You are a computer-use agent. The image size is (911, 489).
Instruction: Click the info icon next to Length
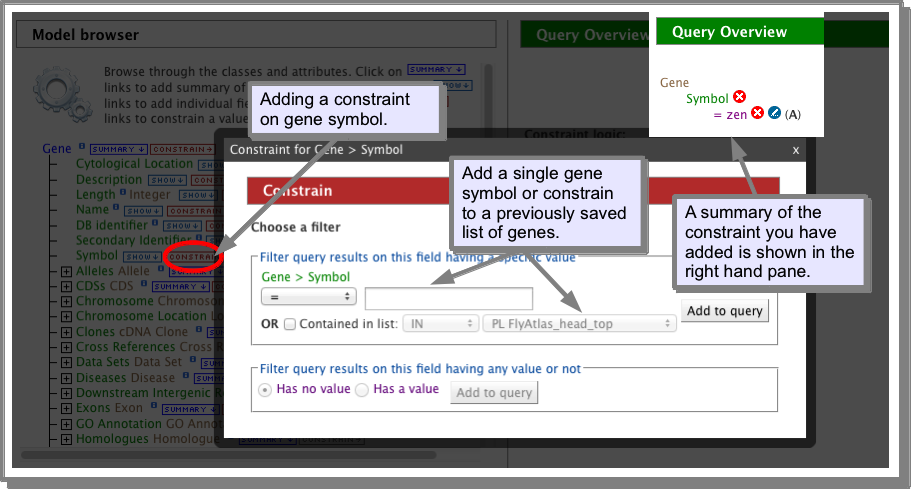coord(123,192)
